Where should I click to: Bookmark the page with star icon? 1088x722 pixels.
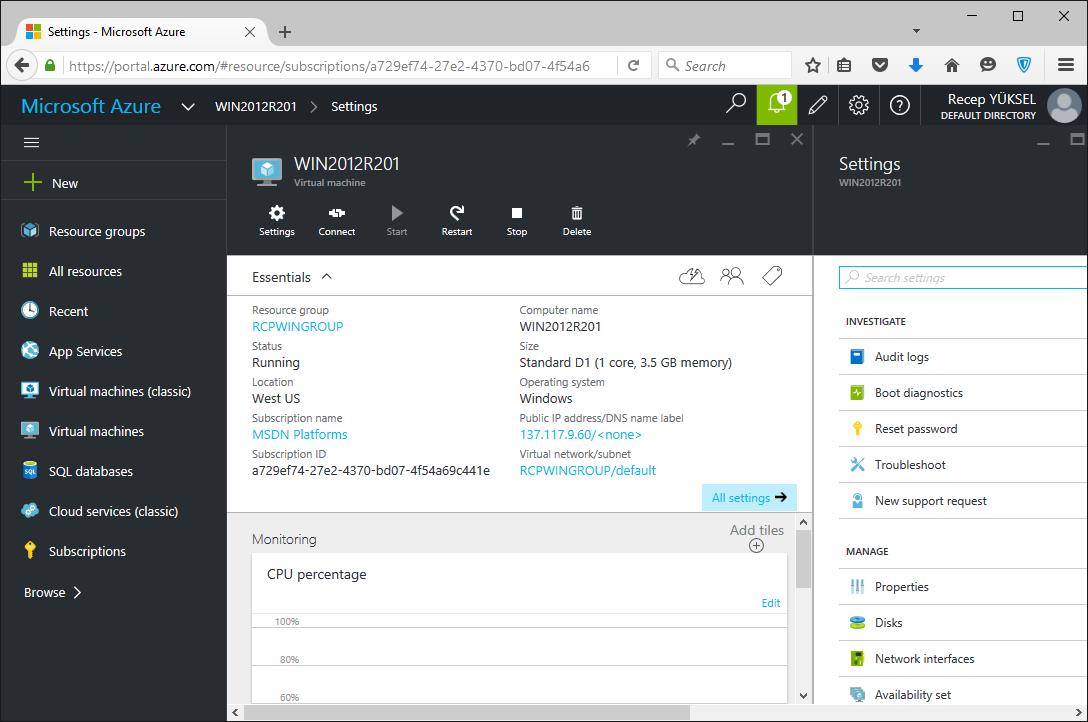813,66
